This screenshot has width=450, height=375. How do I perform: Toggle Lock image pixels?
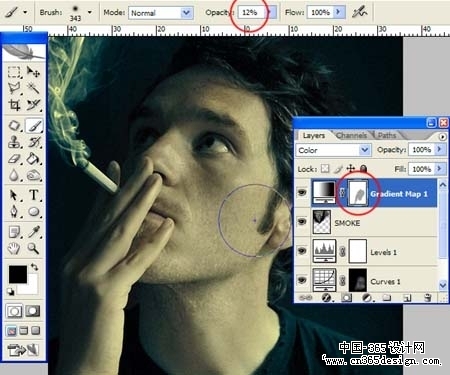(338, 169)
